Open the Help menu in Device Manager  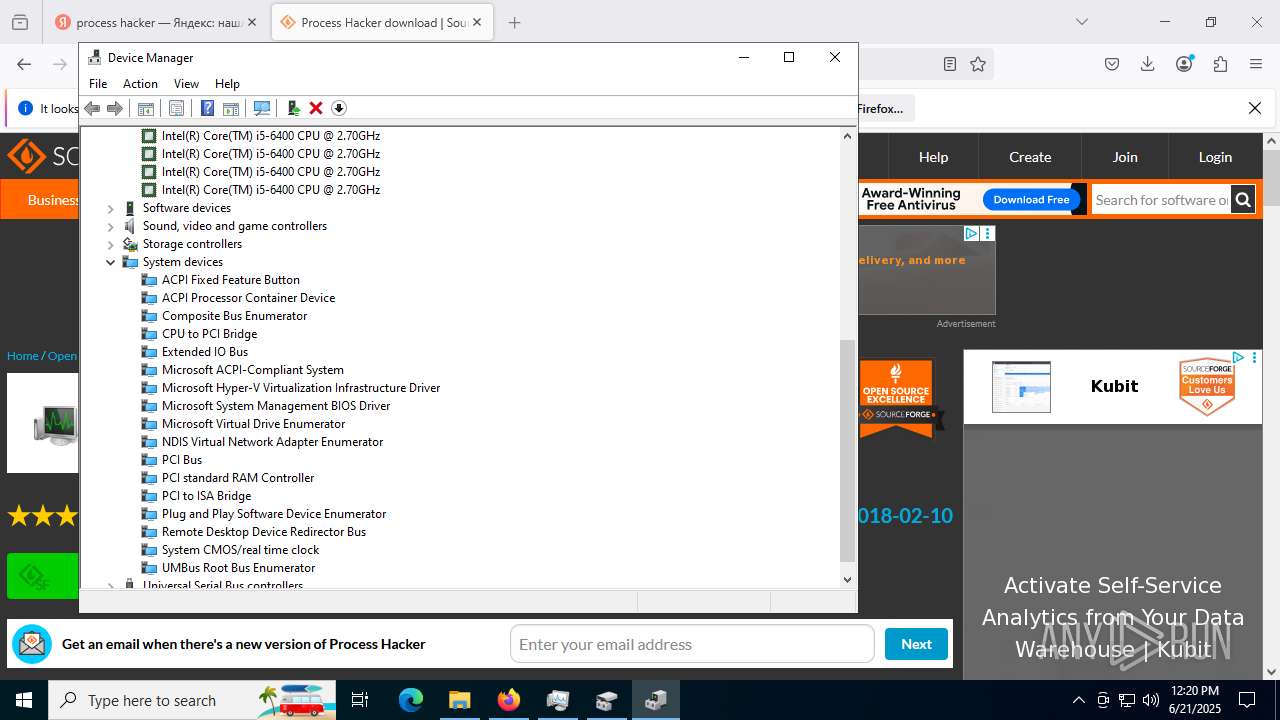[227, 84]
